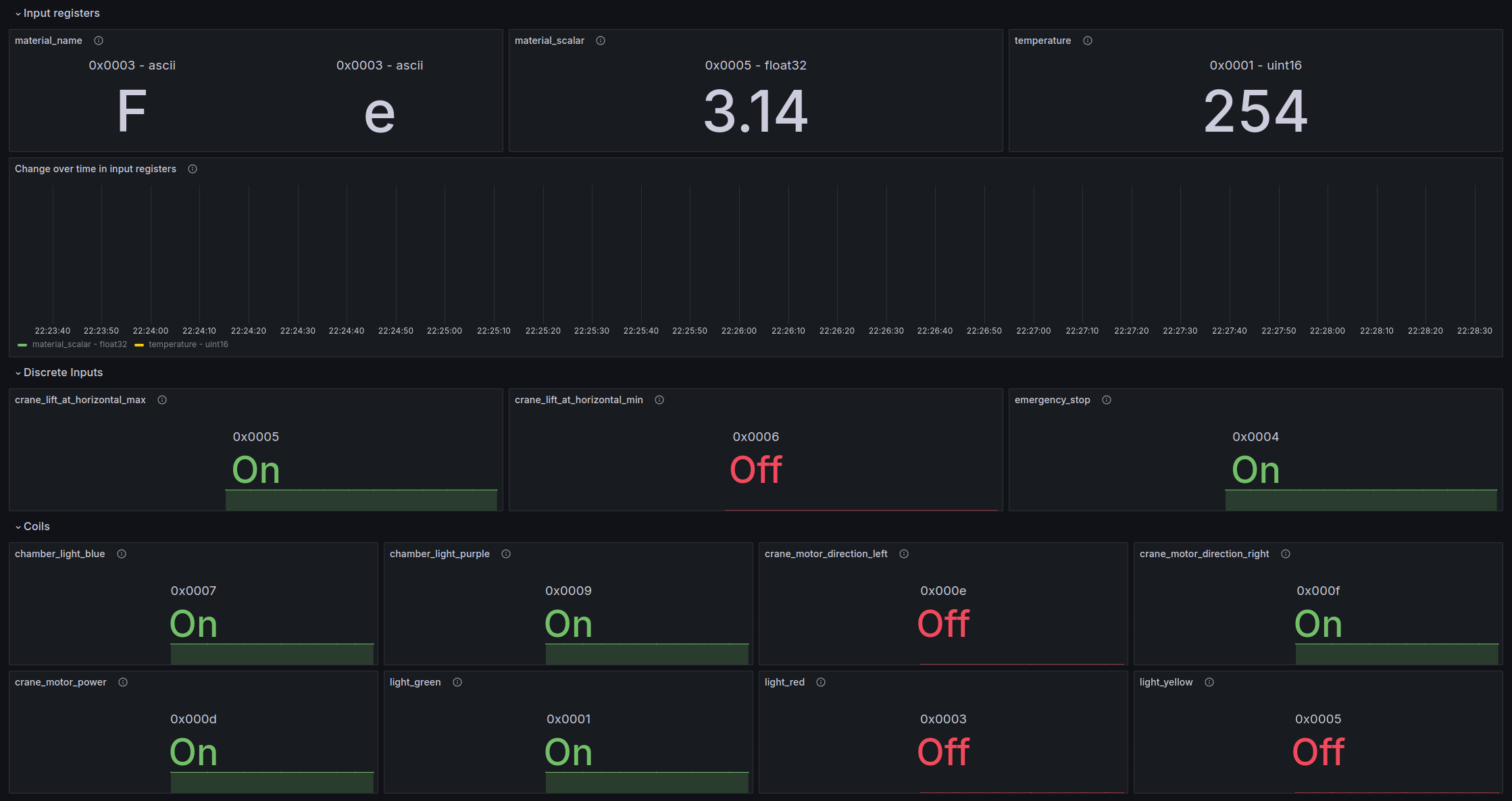Image resolution: width=1512 pixels, height=801 pixels.
Task: Click info icon next to material_name
Action: click(99, 41)
